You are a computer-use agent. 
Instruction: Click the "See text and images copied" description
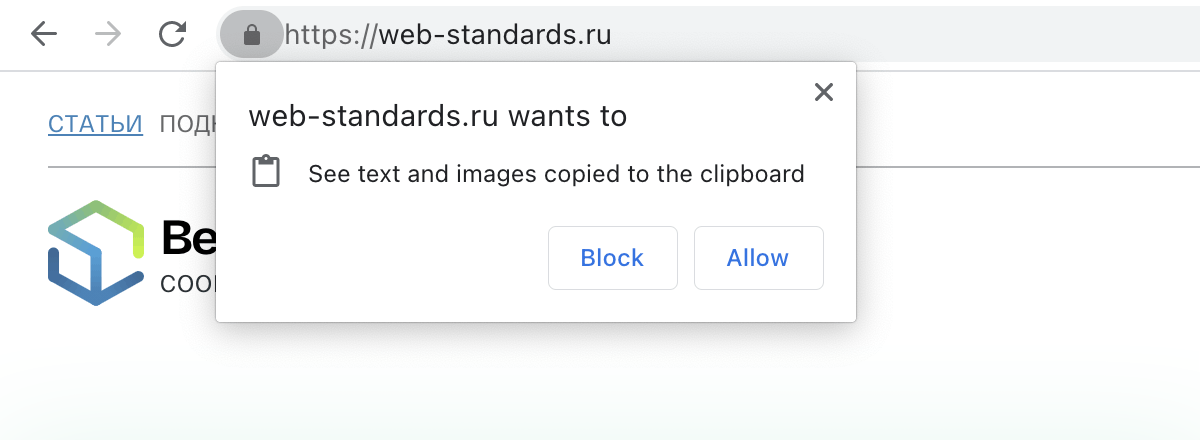[x=556, y=174]
